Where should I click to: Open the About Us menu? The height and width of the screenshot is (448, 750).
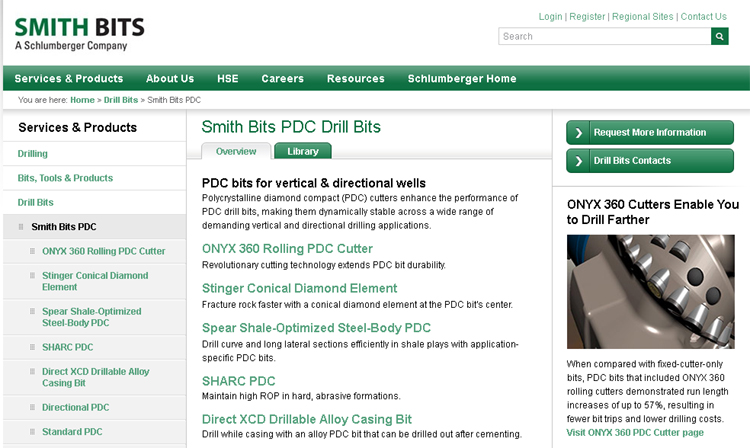pyautogui.click(x=170, y=78)
